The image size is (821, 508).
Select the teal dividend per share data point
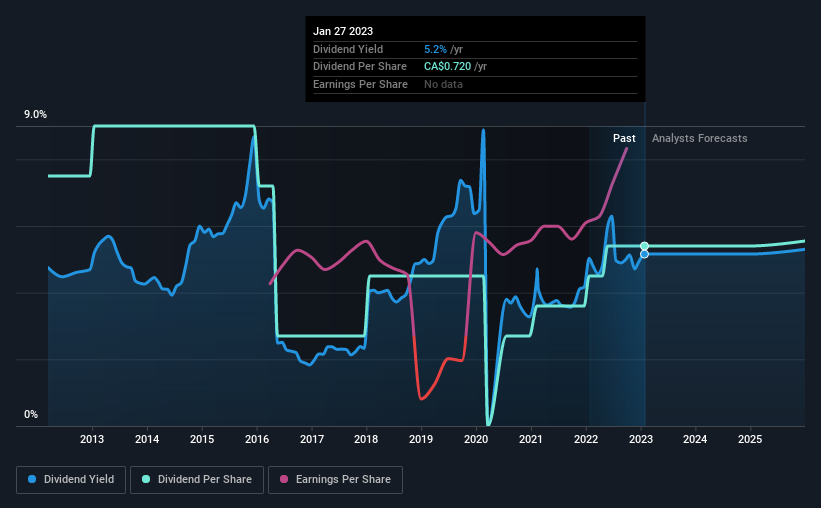click(x=645, y=246)
